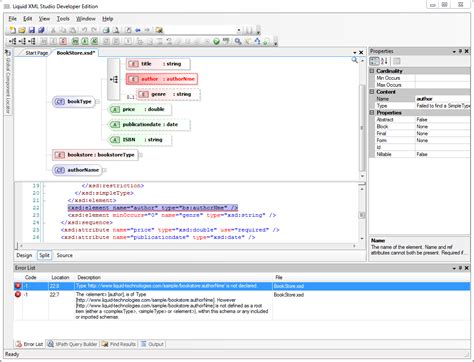Image resolution: width=474 pixels, height=362 pixels.
Task: Open the Edit menu
Action: (28, 19)
